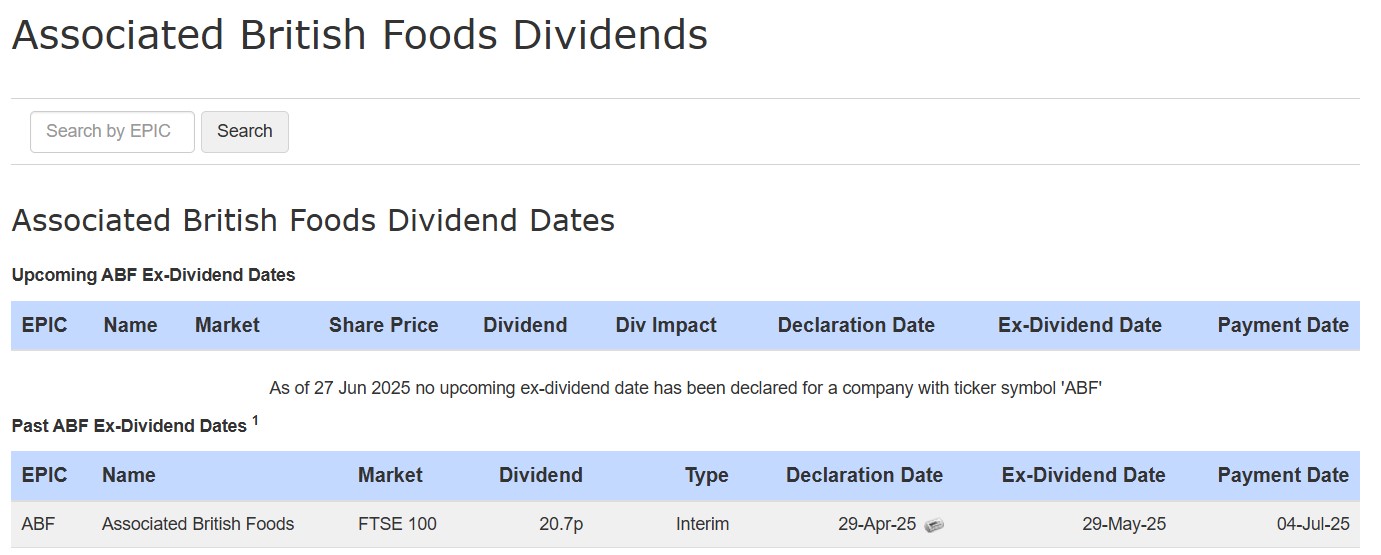This screenshot has height=555, width=1381.
Task: Click the Search by EPIC input field
Action: tap(112, 131)
